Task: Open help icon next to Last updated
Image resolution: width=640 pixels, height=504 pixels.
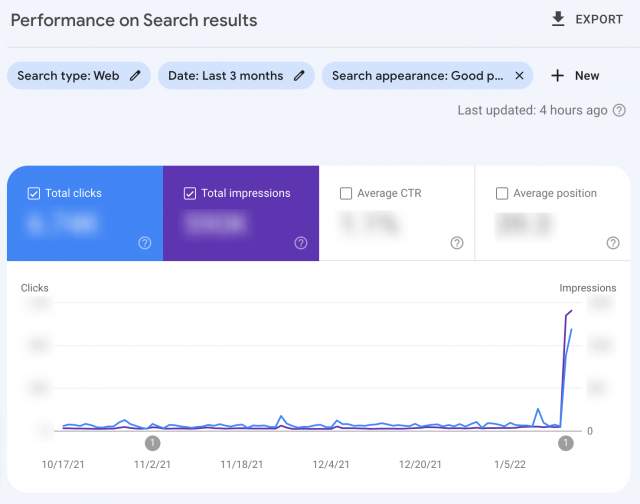Action: pos(620,110)
